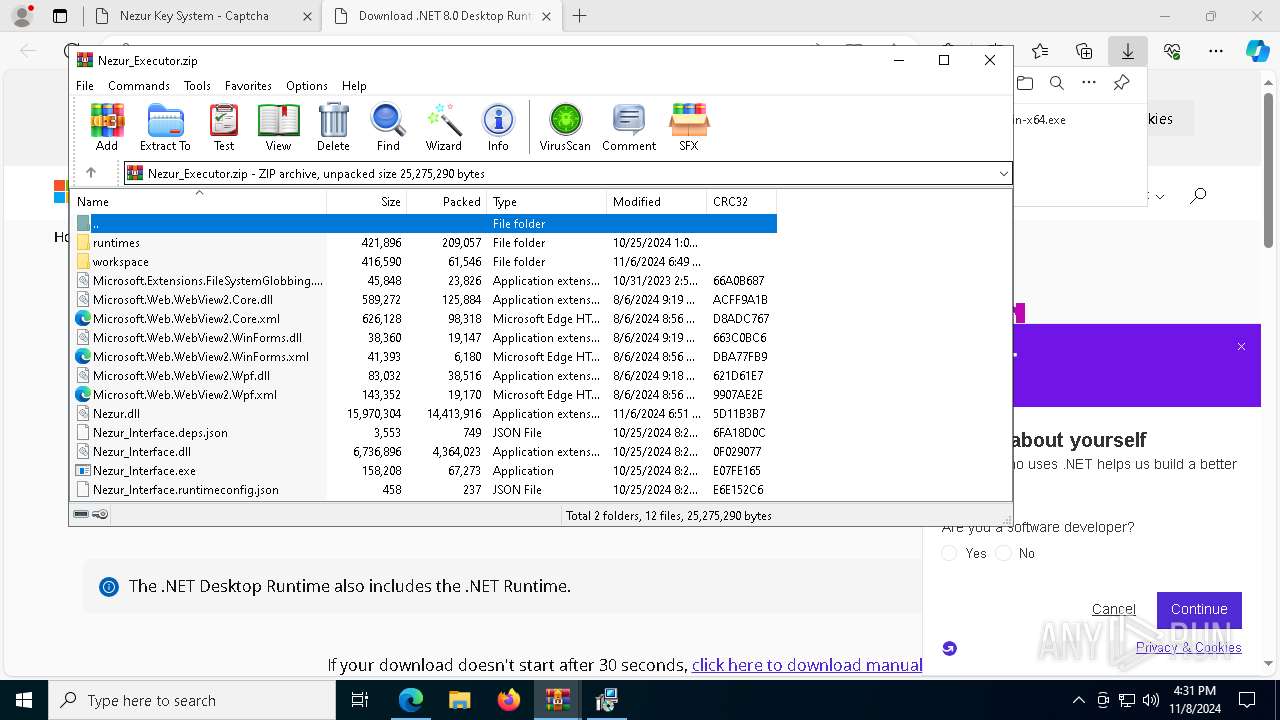Image resolution: width=1280 pixels, height=720 pixels.
Task: Click the Add toolbar icon in WinRAR
Action: pos(107,127)
